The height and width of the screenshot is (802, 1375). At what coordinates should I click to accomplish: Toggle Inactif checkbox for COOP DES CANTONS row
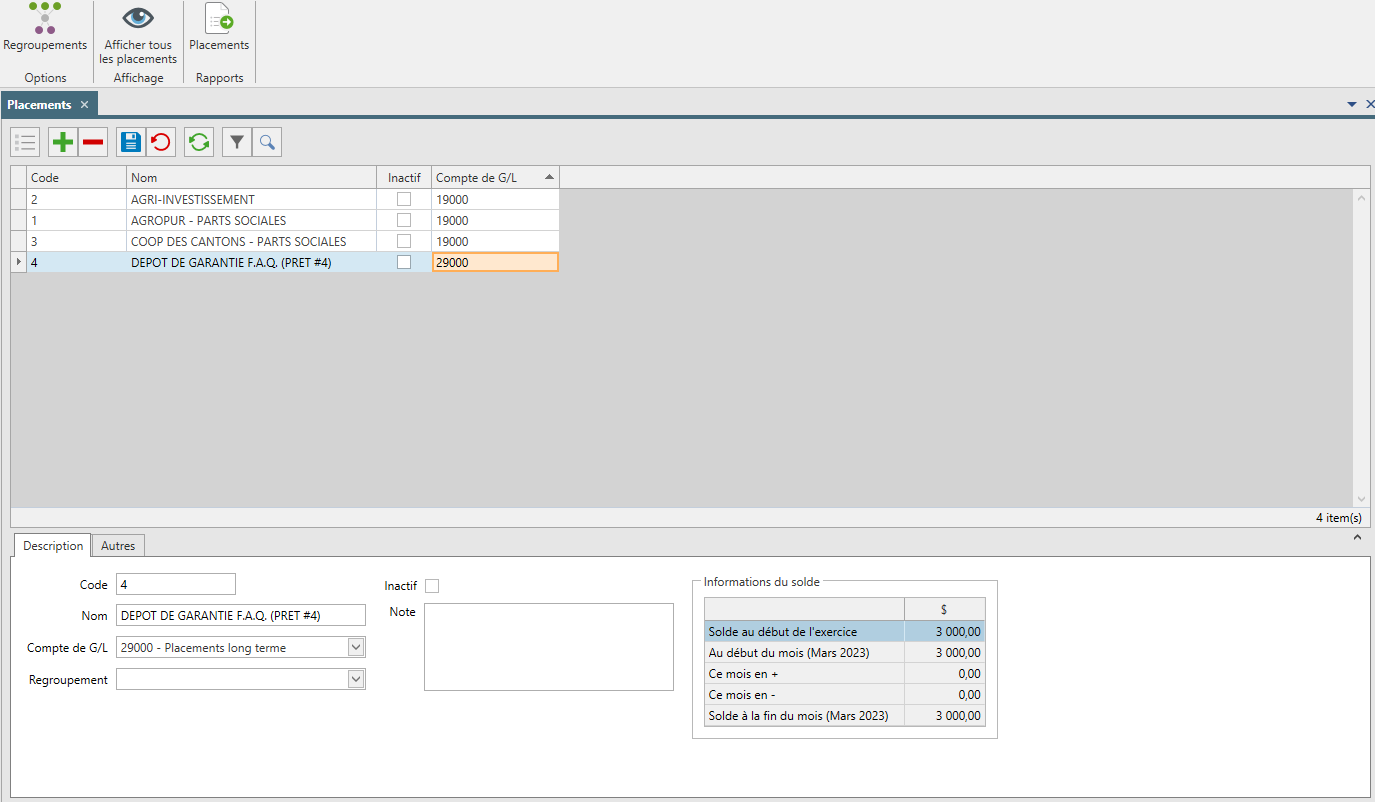pos(404,241)
